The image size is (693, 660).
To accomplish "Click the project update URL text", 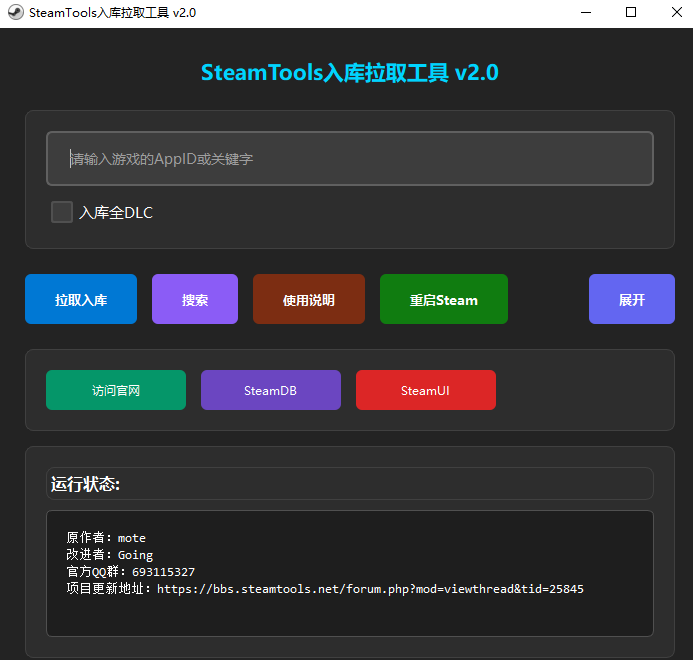I will [370, 589].
